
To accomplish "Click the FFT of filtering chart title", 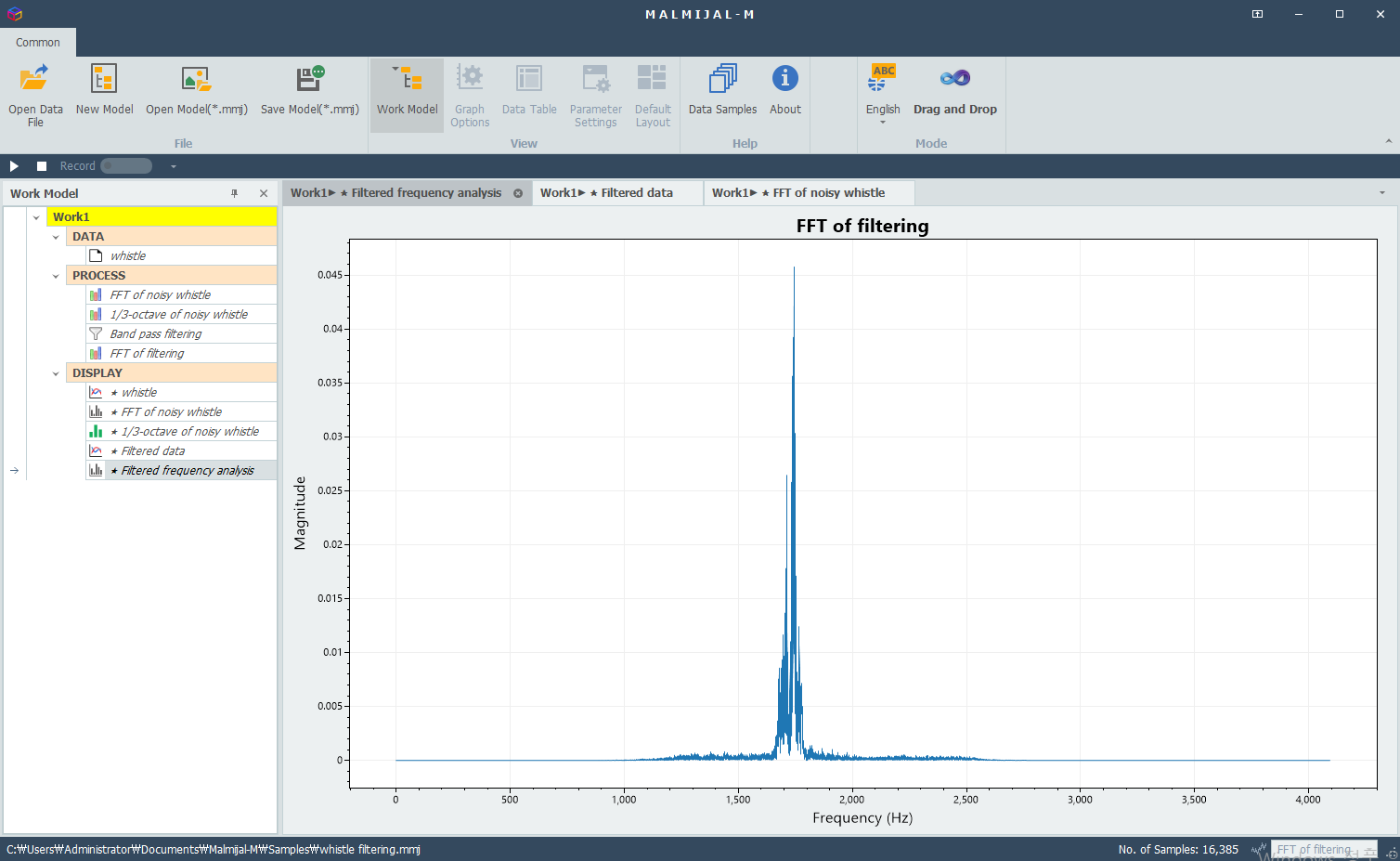I will [x=862, y=226].
